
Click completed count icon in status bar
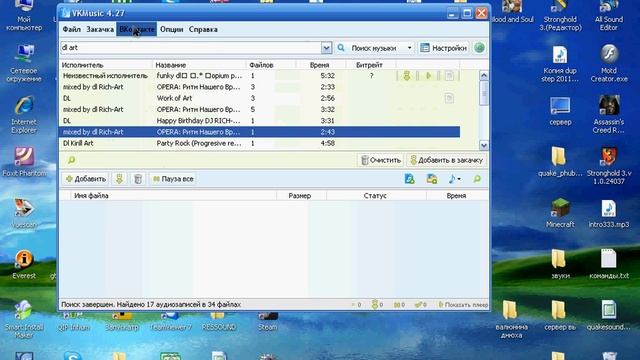(x=418, y=304)
